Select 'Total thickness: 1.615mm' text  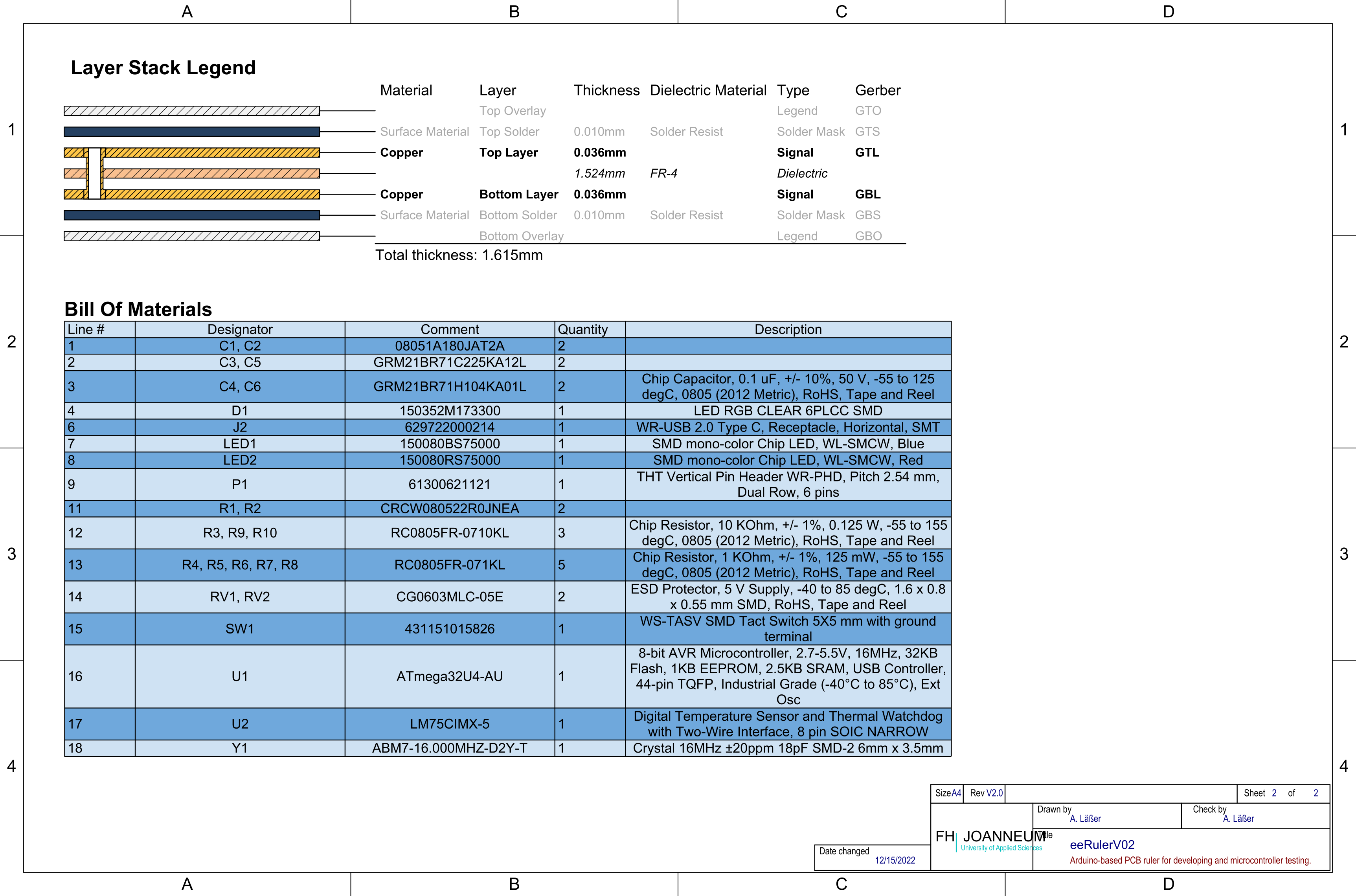[x=459, y=255]
